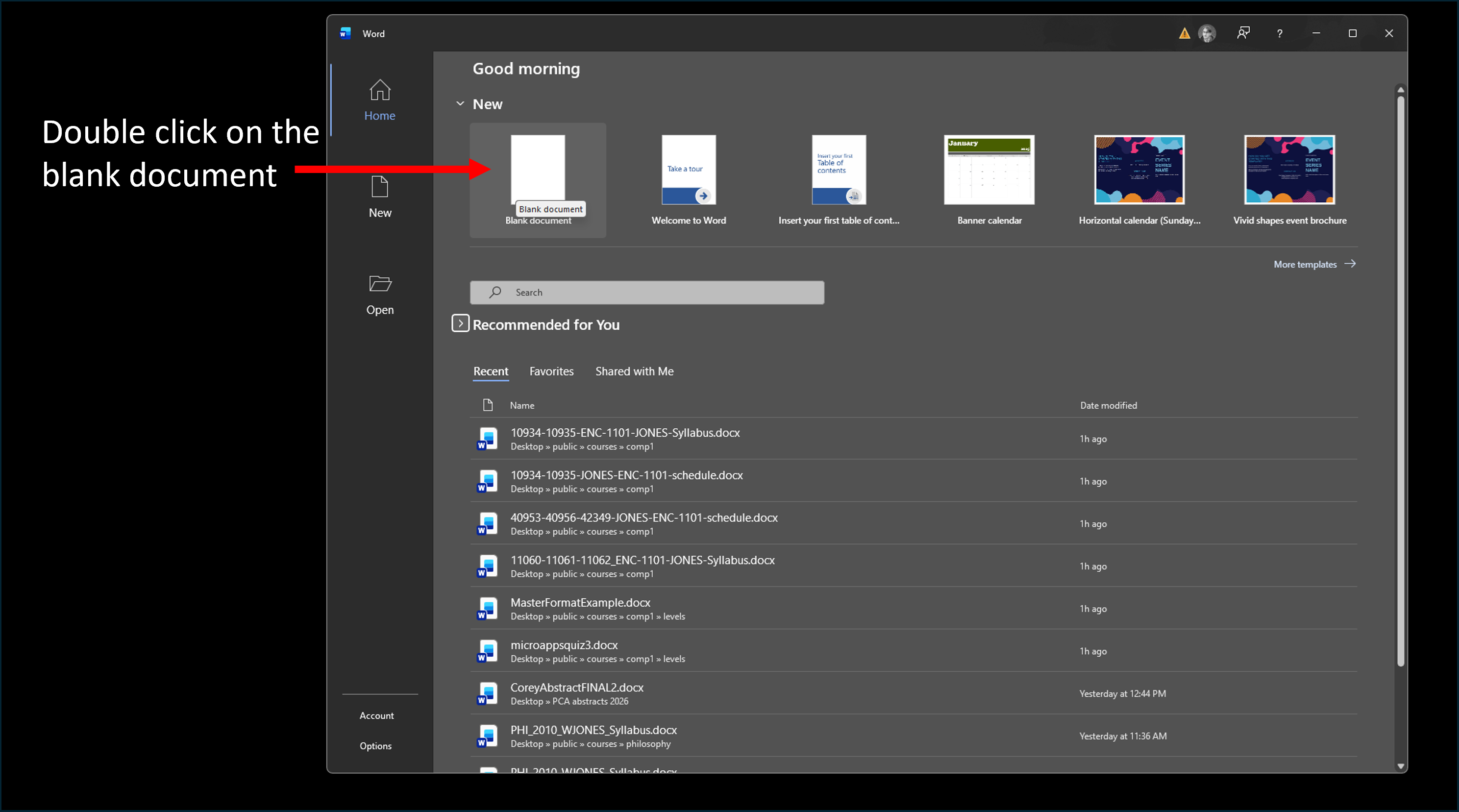
Task: Click the Word logo icon in title bar
Action: (345, 33)
